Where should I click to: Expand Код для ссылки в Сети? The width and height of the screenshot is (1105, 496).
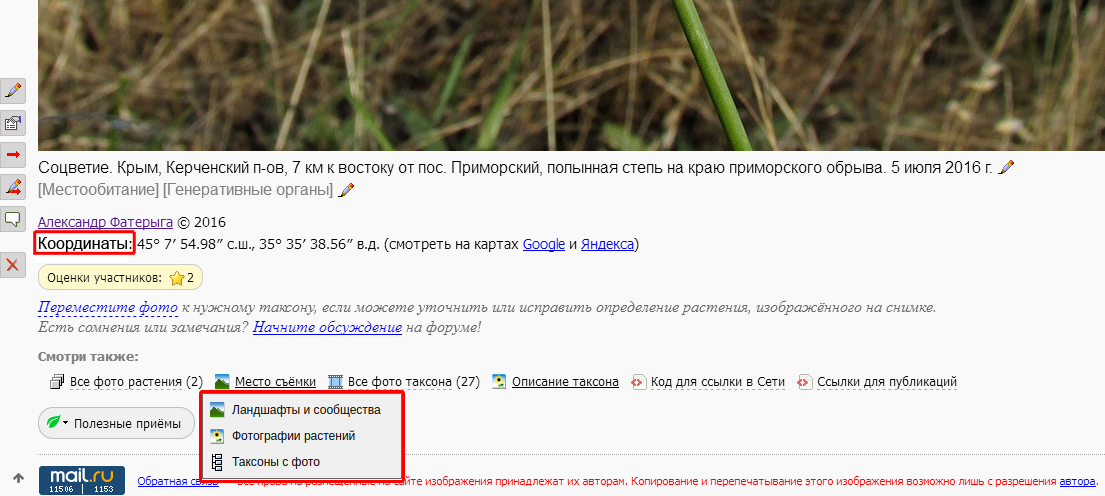717,382
